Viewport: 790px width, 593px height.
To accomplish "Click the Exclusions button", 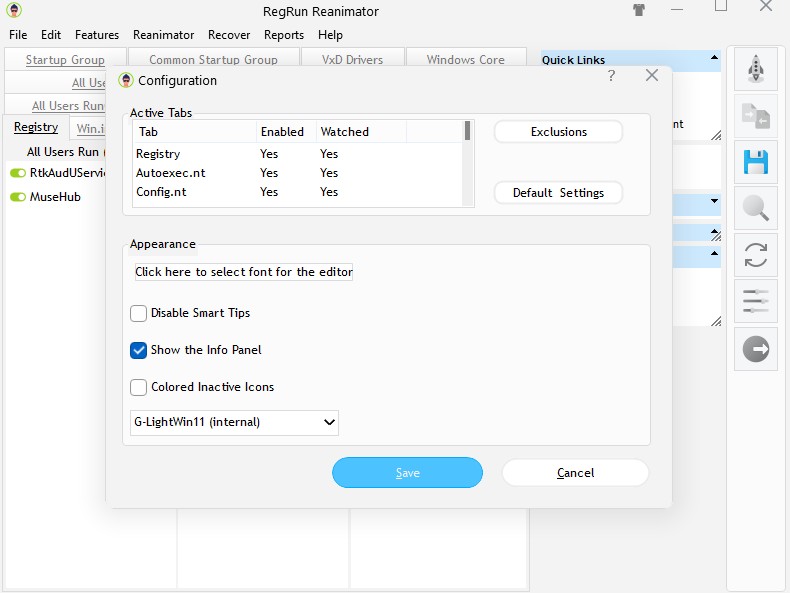I will click(x=558, y=132).
